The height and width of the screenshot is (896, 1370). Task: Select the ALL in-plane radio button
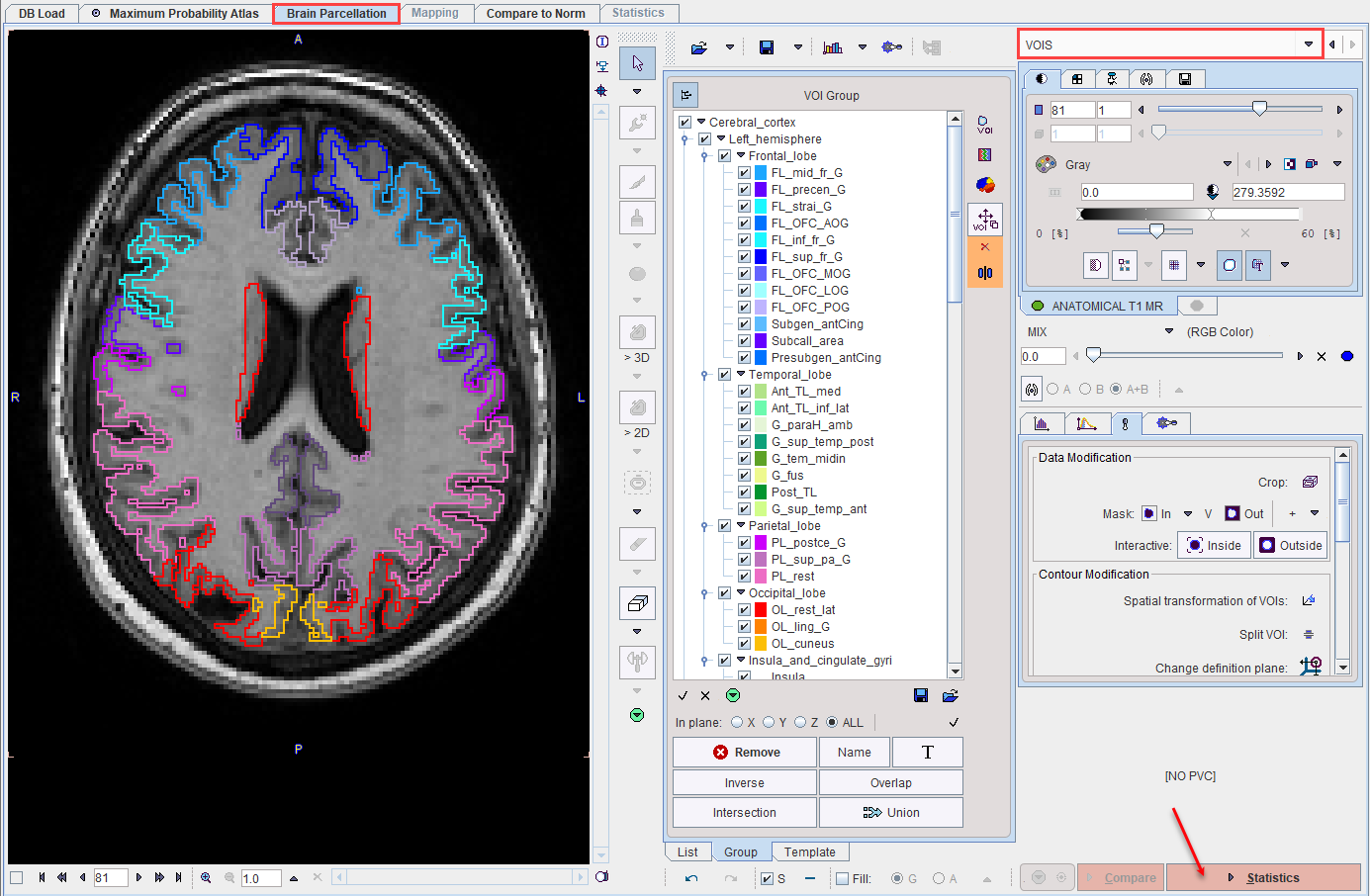point(832,722)
